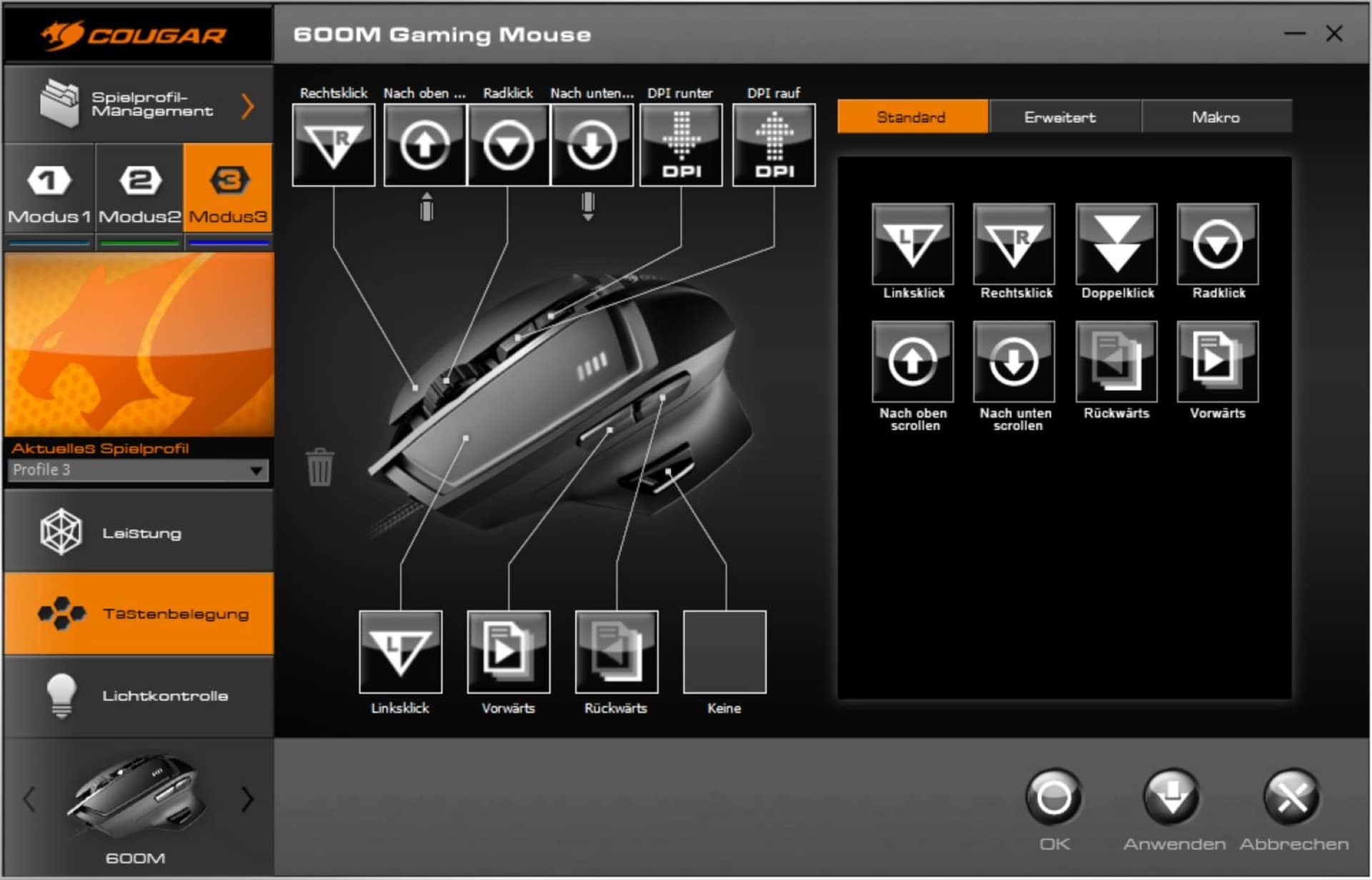The width and height of the screenshot is (1372, 880).
Task: Open the Lichtkontrolle section
Action: (x=139, y=696)
